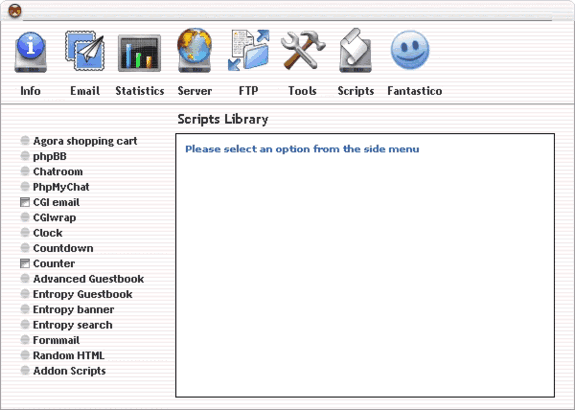Screen dimensions: 575x410
Task: Open the FTP file transfer icon
Action: [x=249, y=51]
